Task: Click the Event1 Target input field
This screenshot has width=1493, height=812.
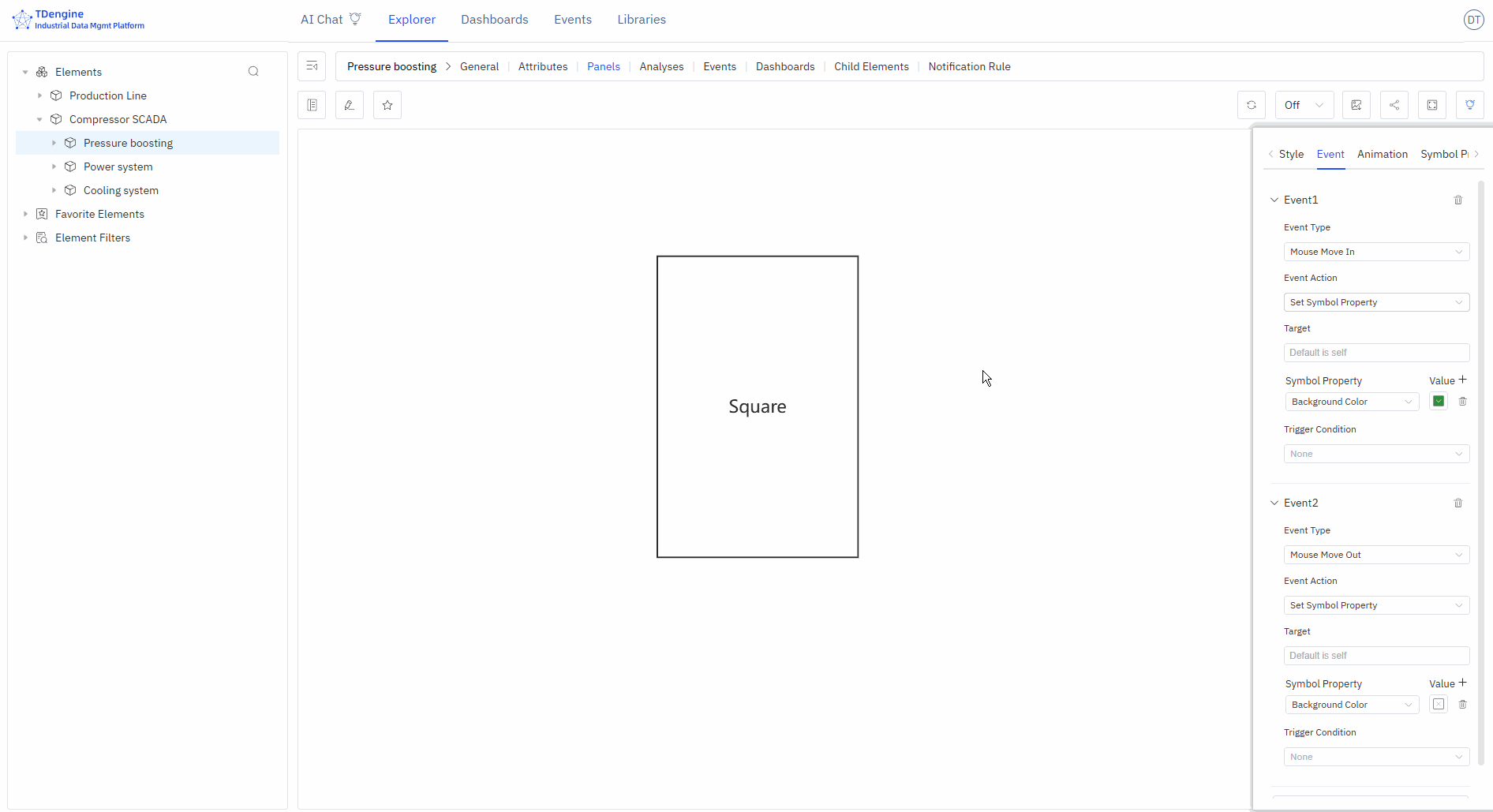Action: tap(1376, 353)
